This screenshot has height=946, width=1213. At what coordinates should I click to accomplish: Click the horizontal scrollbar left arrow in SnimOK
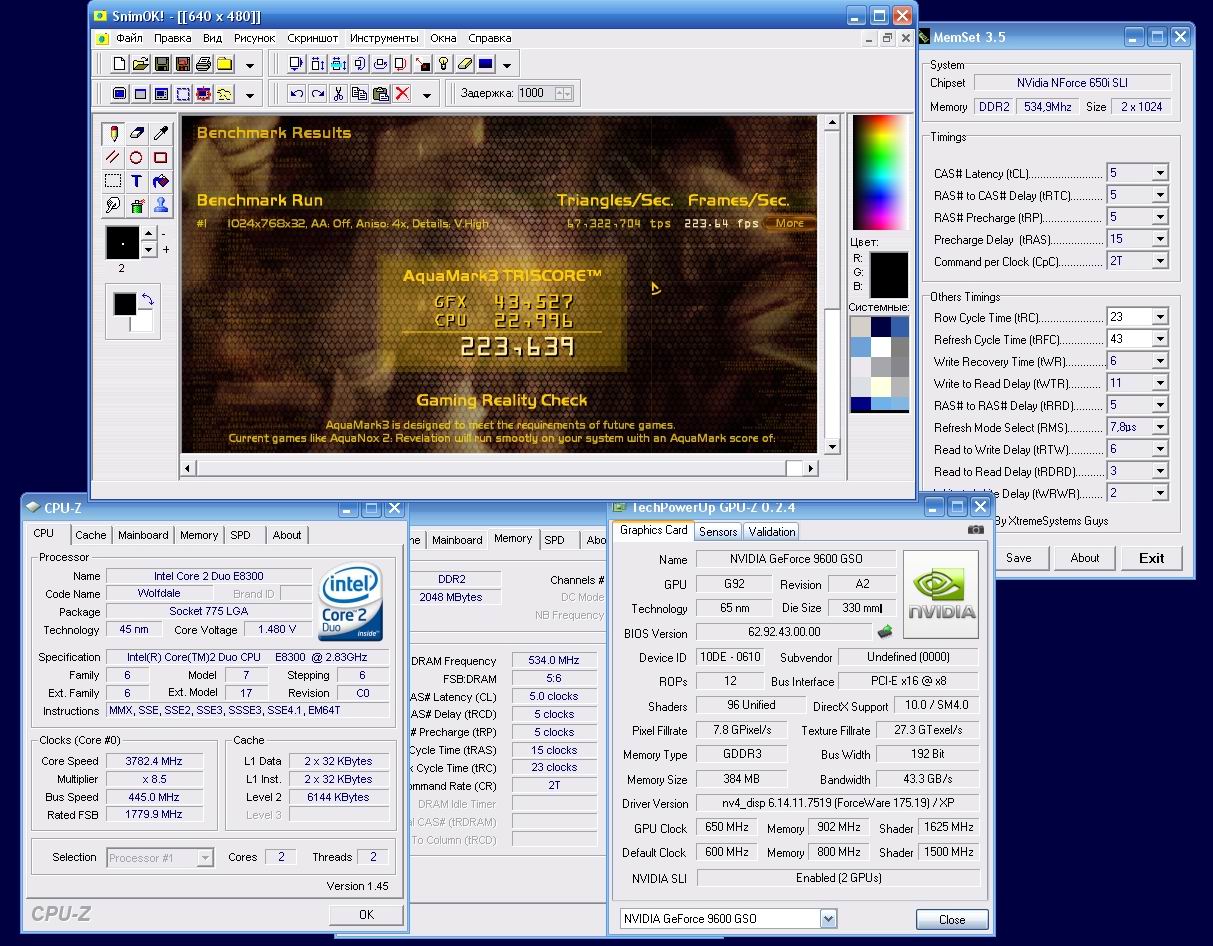(187, 467)
